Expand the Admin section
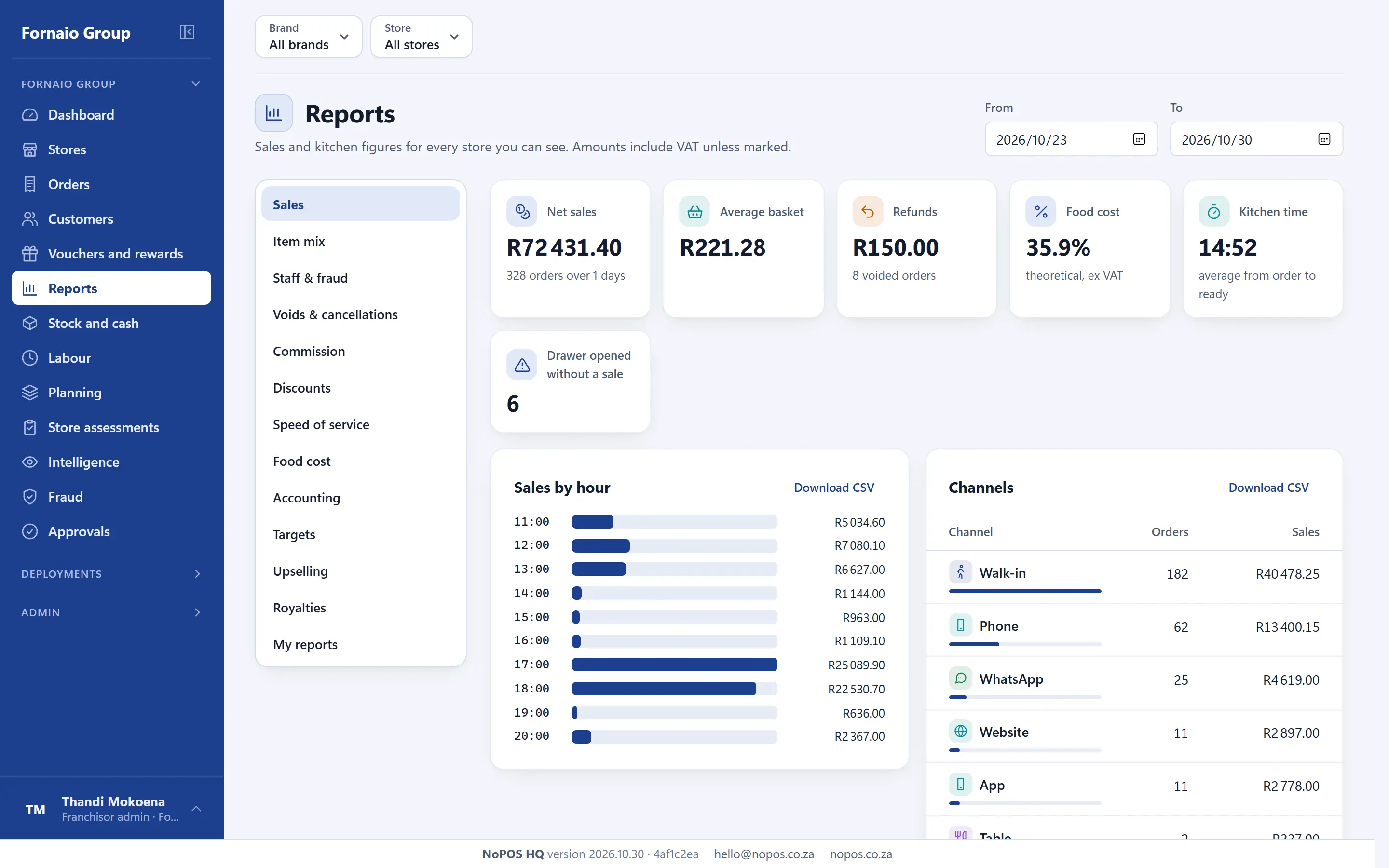The image size is (1389, 868). tap(111, 612)
